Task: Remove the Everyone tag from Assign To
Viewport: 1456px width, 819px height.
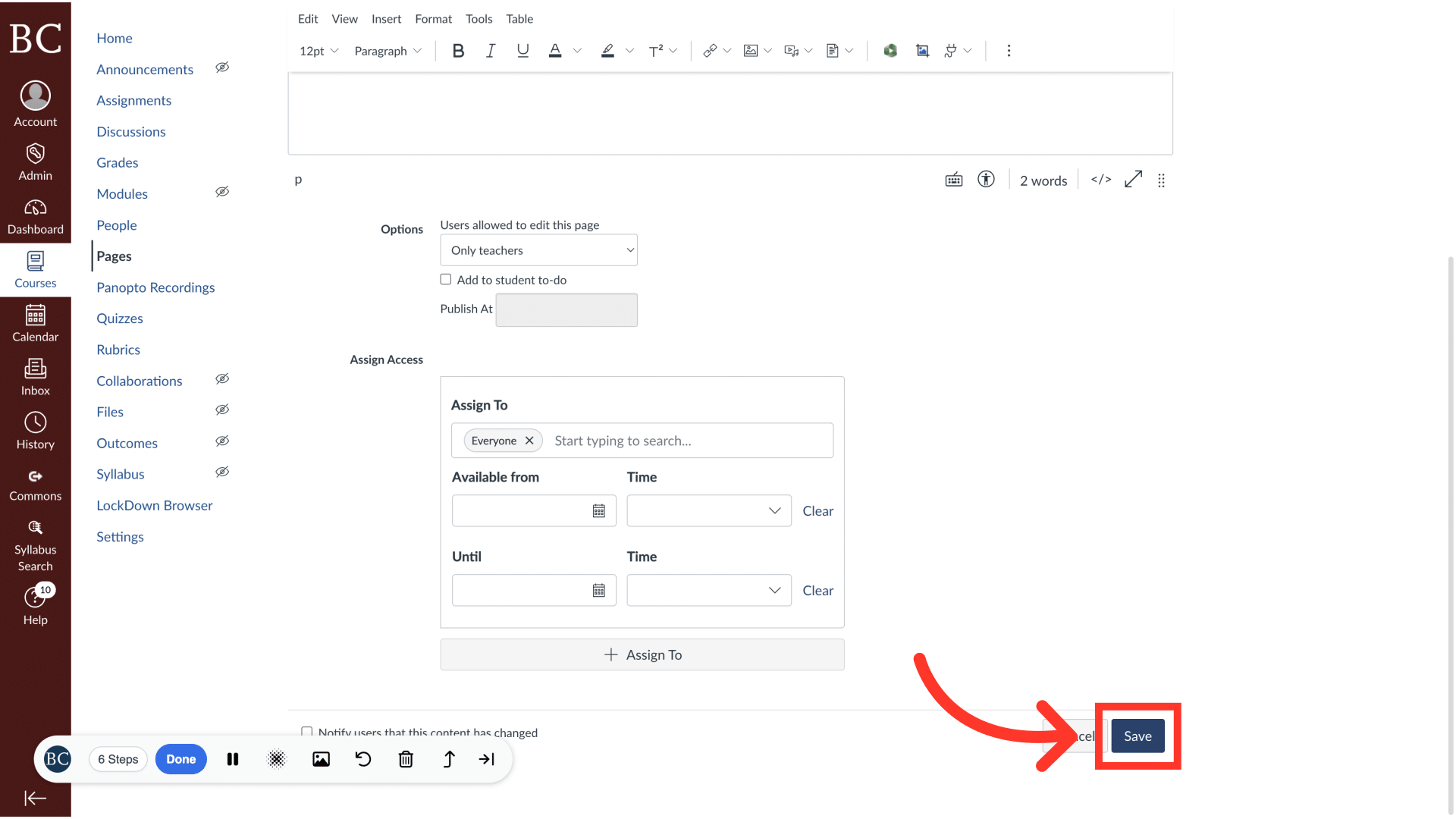Action: pos(529,440)
